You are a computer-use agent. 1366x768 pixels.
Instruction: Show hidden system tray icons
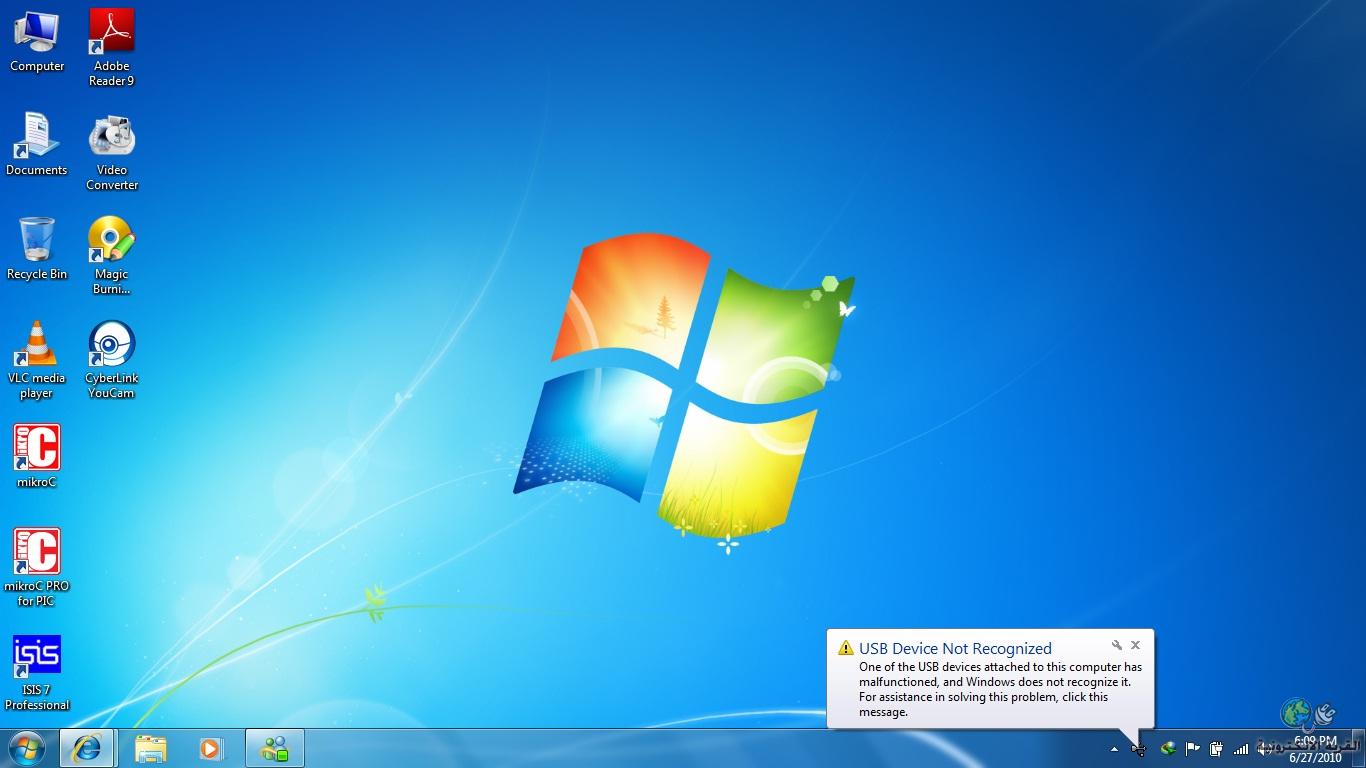tap(1114, 749)
